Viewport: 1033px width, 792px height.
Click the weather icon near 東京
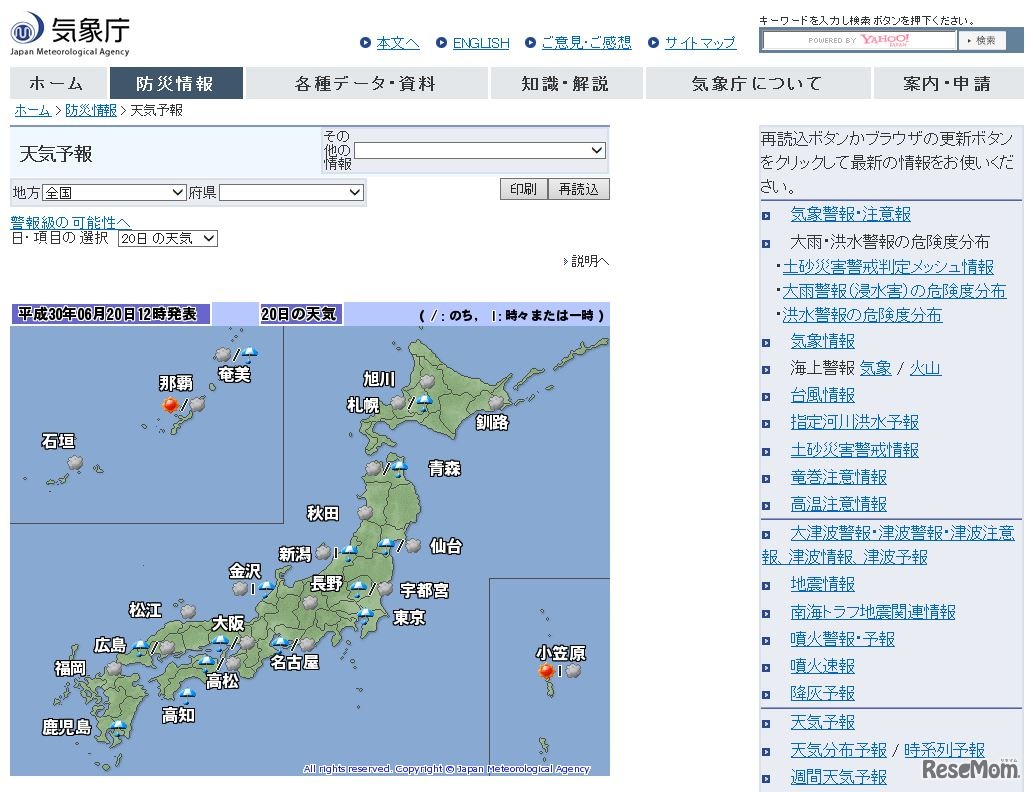click(366, 614)
